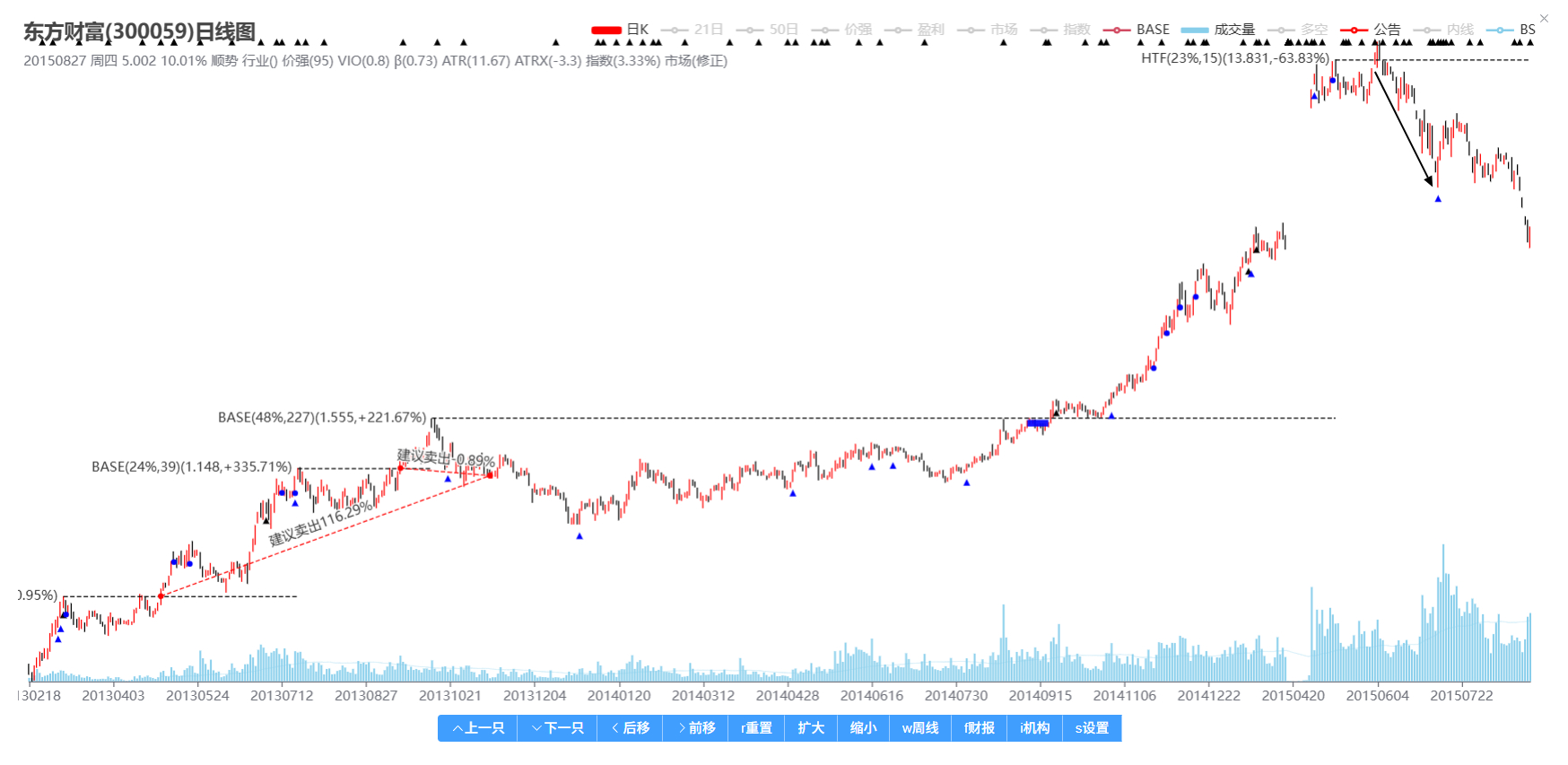
Task: Click the BASE(24%,39)(1.148,+335.71%) label
Action: coord(192,467)
